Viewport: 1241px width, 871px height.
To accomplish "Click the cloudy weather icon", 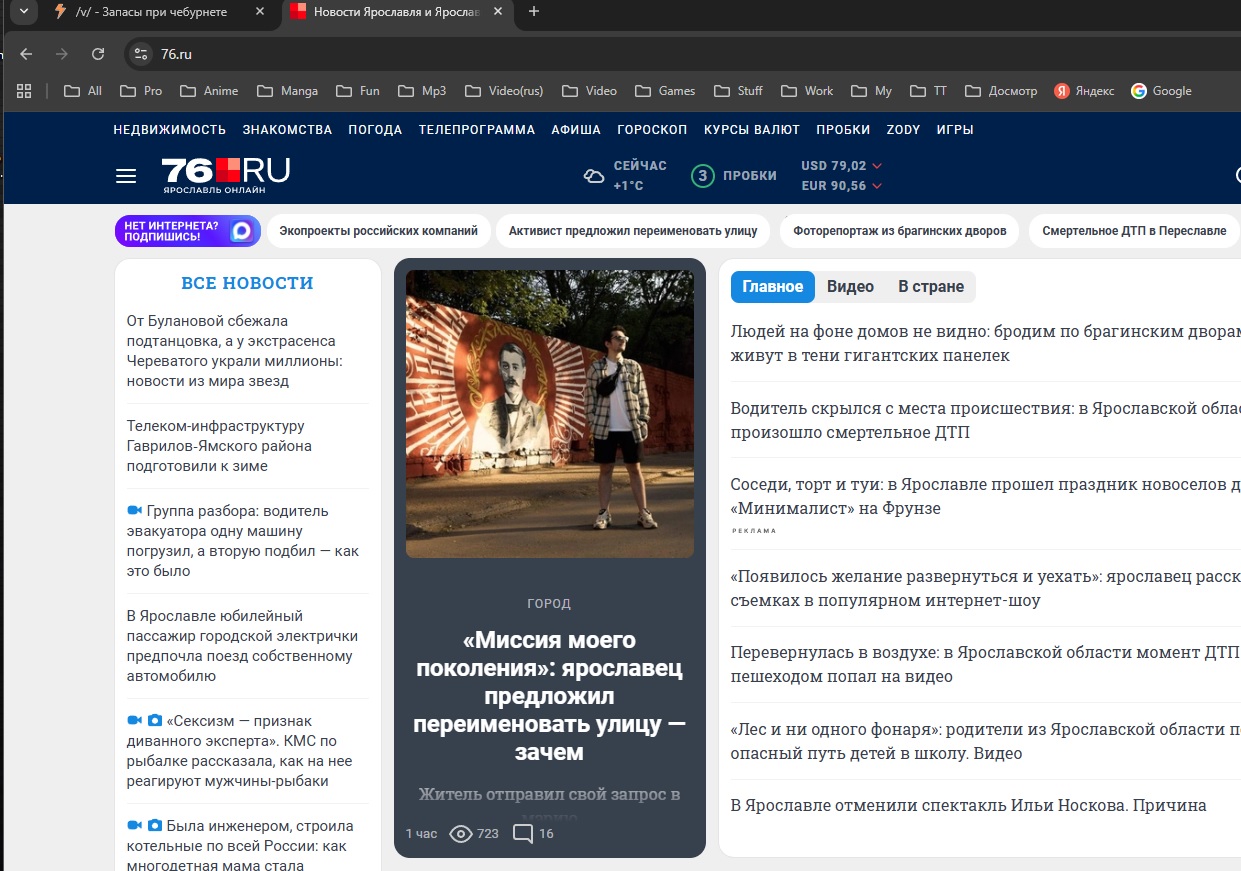I will click(594, 176).
